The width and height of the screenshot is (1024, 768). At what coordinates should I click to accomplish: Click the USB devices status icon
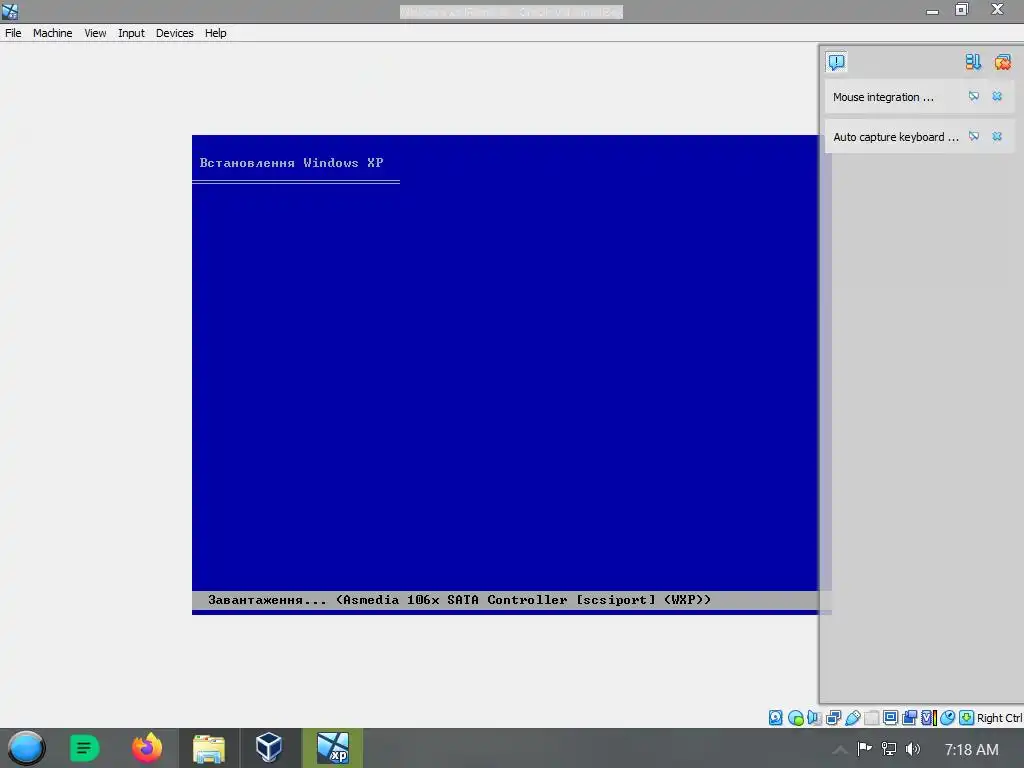tap(852, 718)
